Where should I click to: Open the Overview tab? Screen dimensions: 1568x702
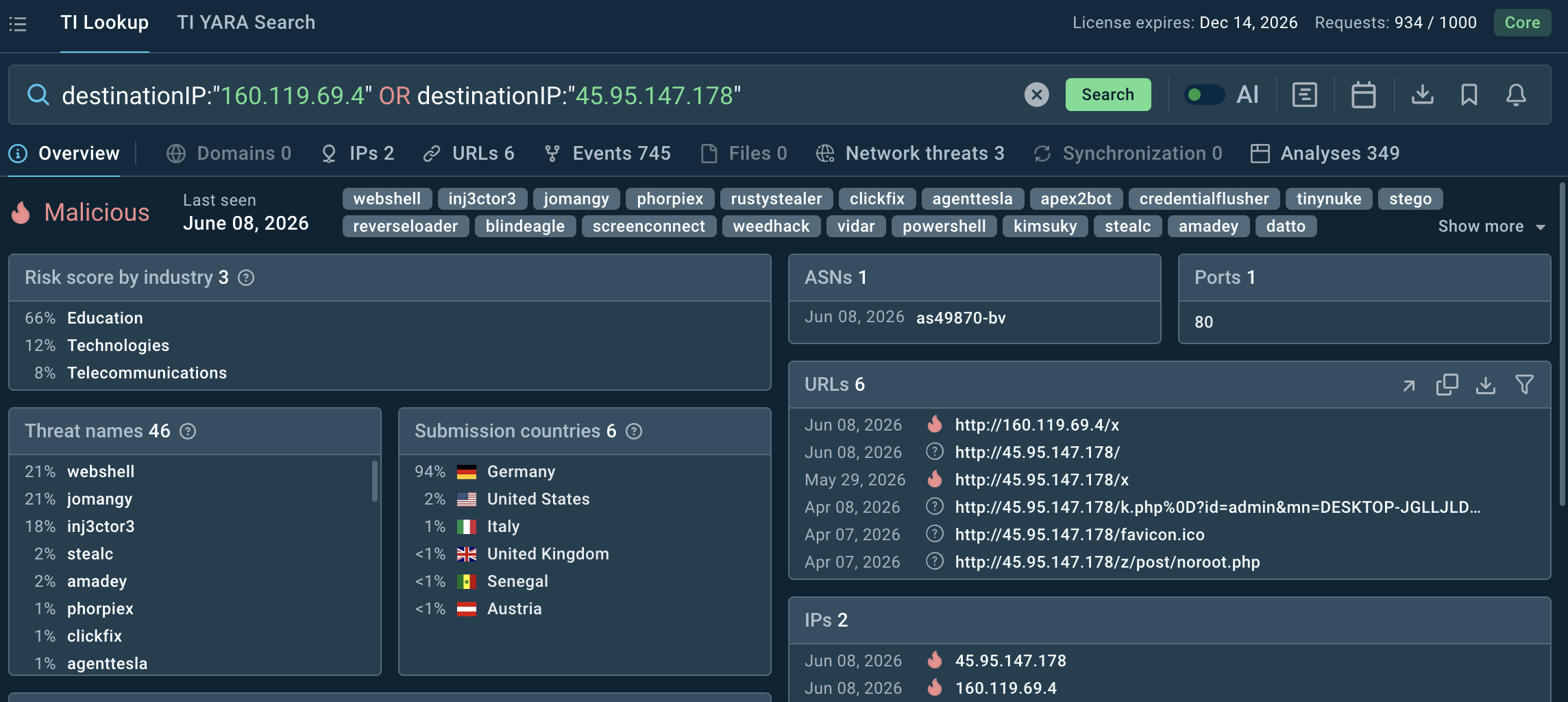pyautogui.click(x=64, y=154)
